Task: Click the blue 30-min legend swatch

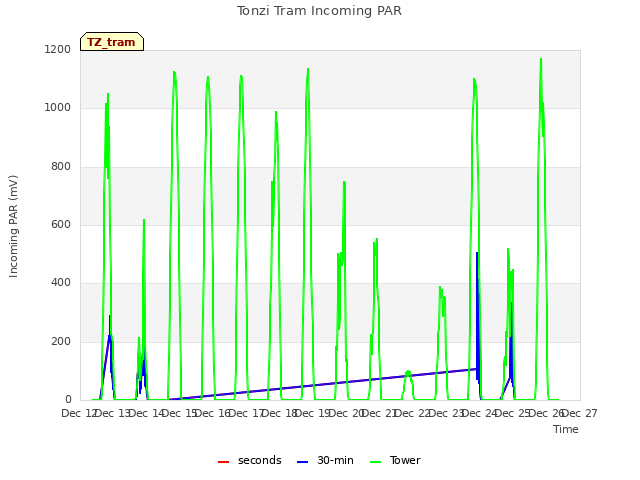Action: point(302,462)
